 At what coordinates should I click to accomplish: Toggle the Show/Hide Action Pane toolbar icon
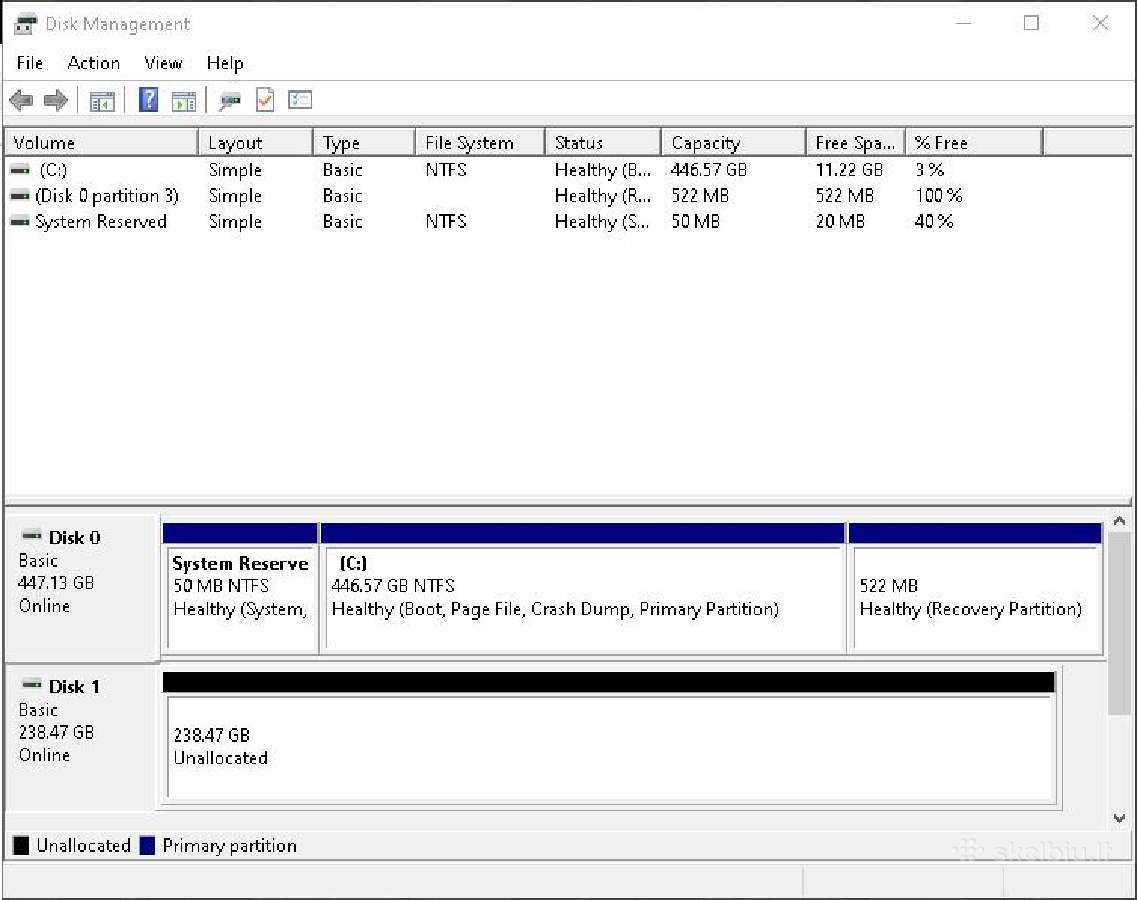(x=183, y=101)
